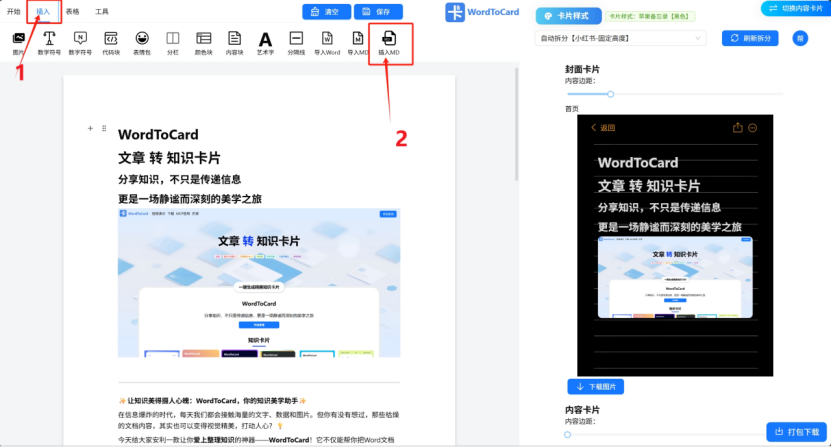
Task: Click the 切换内容卡片 switch button
Action: [796, 8]
